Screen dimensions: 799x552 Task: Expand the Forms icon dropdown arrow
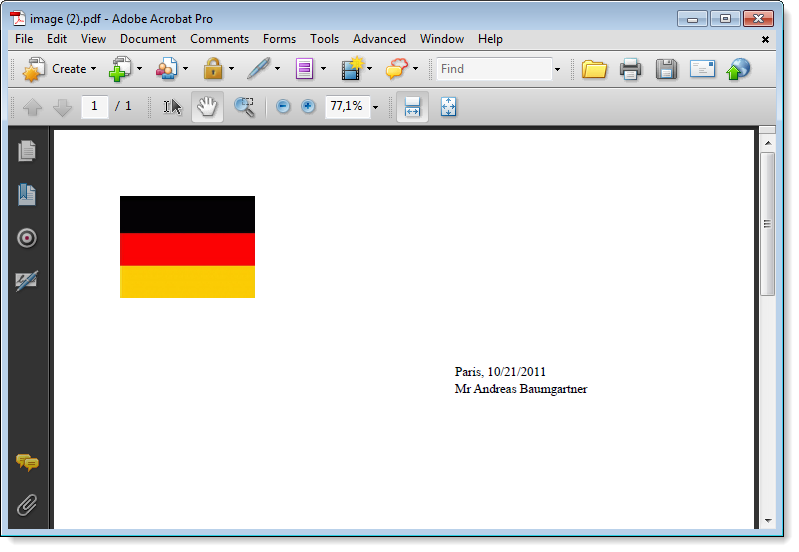[x=324, y=69]
